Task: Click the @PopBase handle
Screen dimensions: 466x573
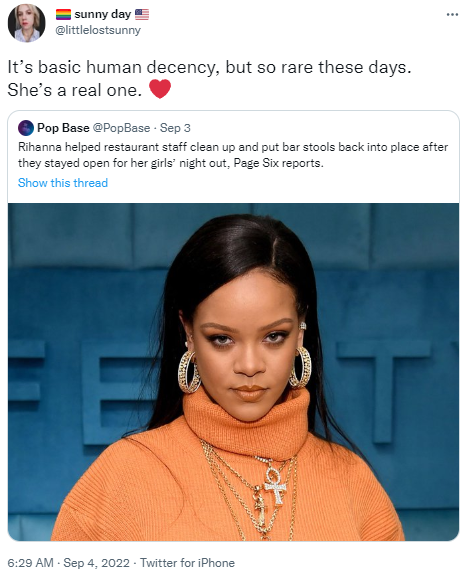Action: (121, 128)
